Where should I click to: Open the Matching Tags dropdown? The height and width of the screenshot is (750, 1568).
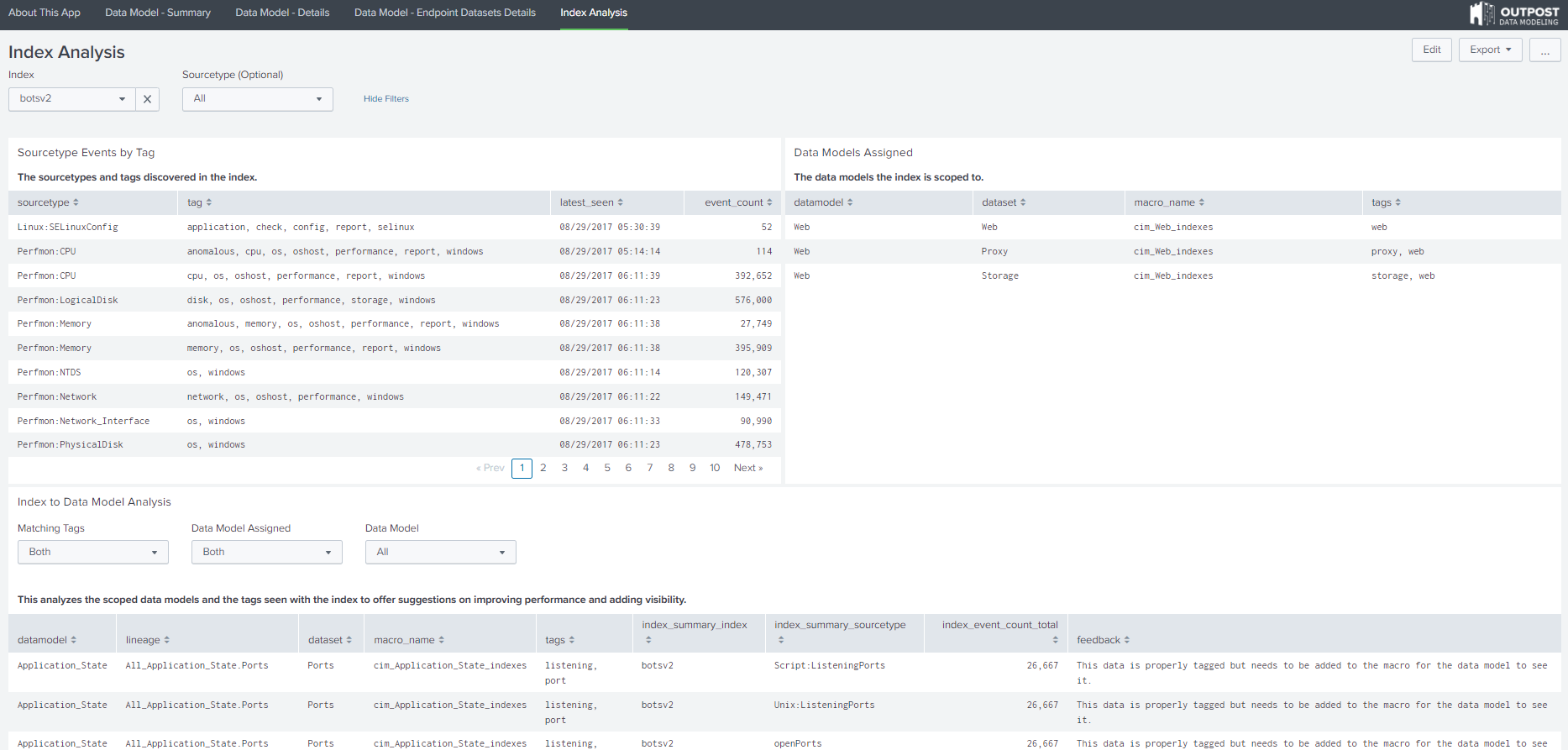point(93,552)
